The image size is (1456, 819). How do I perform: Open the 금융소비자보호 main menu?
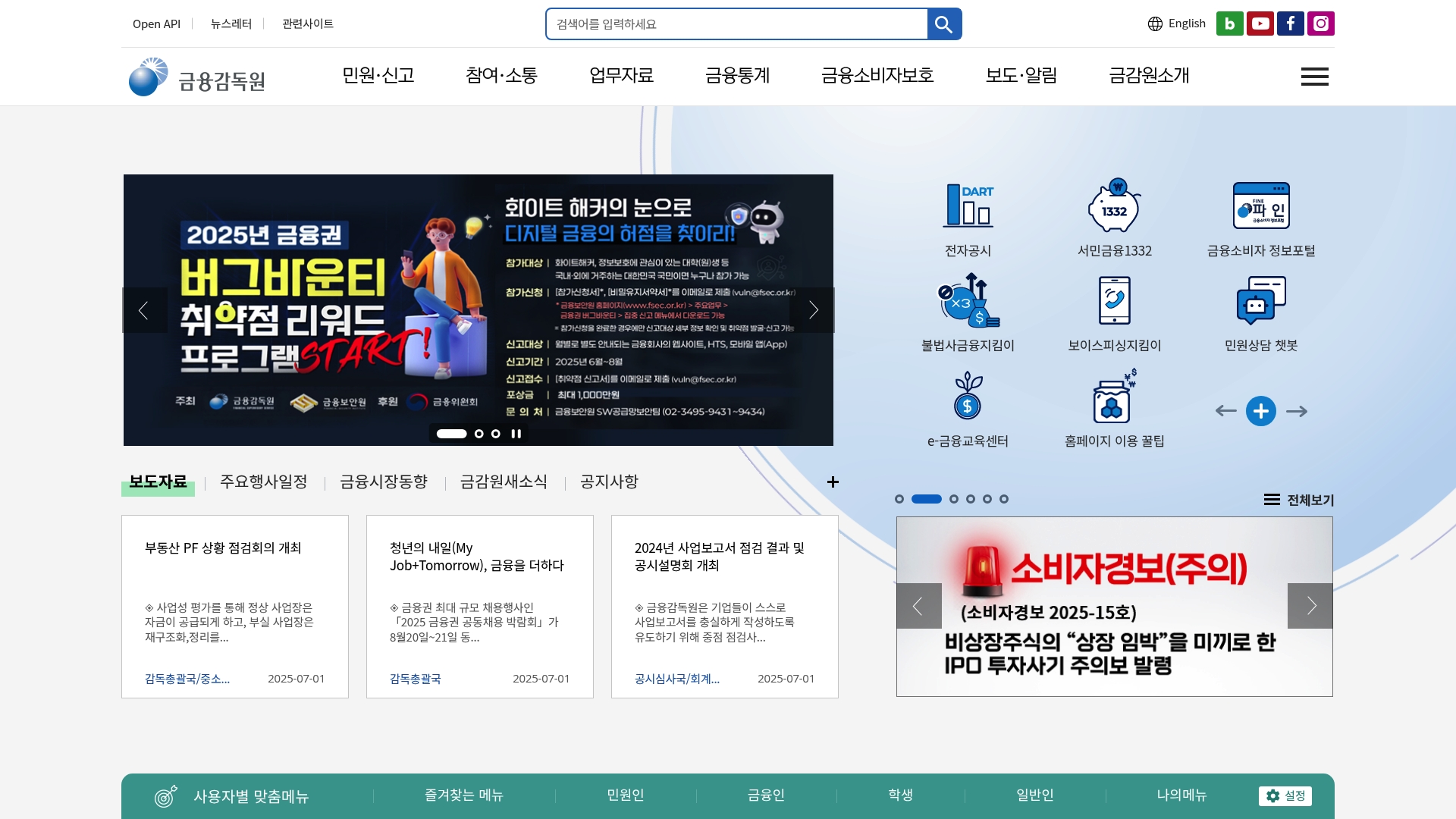pyautogui.click(x=877, y=75)
